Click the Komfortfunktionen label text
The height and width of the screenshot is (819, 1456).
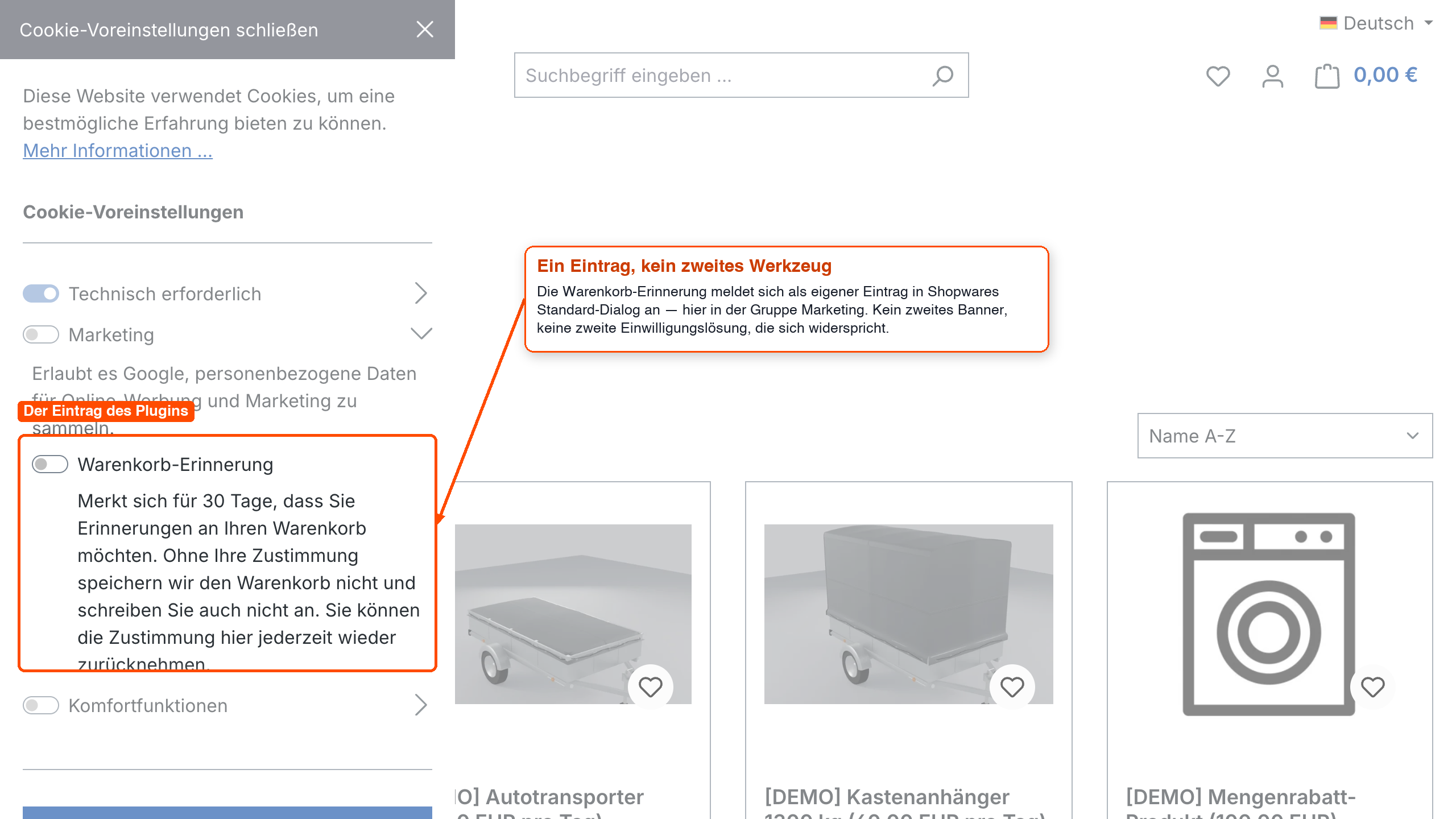(x=148, y=706)
